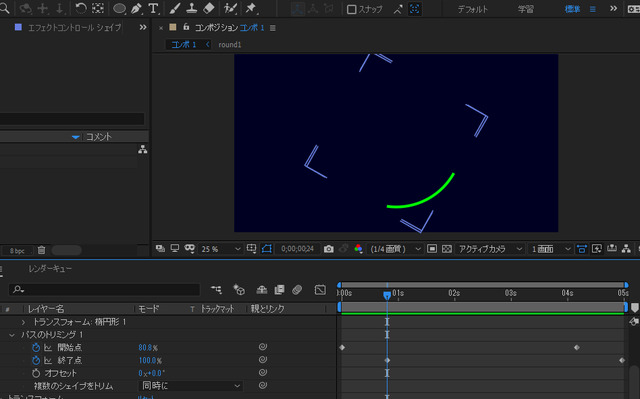The width and height of the screenshot is (640, 399).
Task: Toggle stopwatch for 開始点 property
Action: click(36, 348)
